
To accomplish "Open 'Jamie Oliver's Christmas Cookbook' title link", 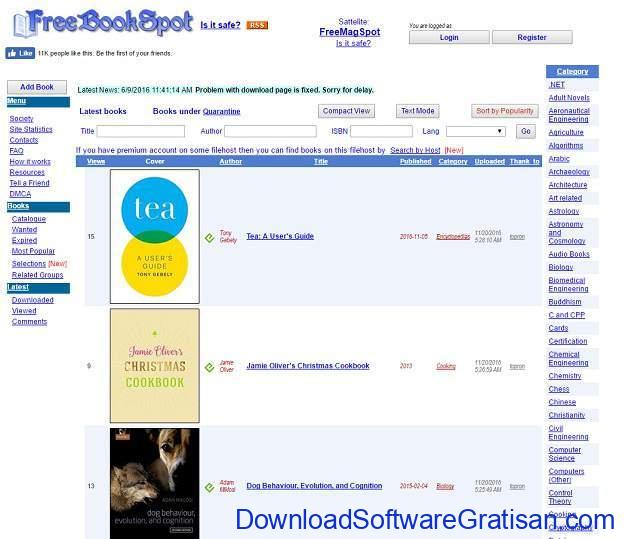I will [308, 366].
